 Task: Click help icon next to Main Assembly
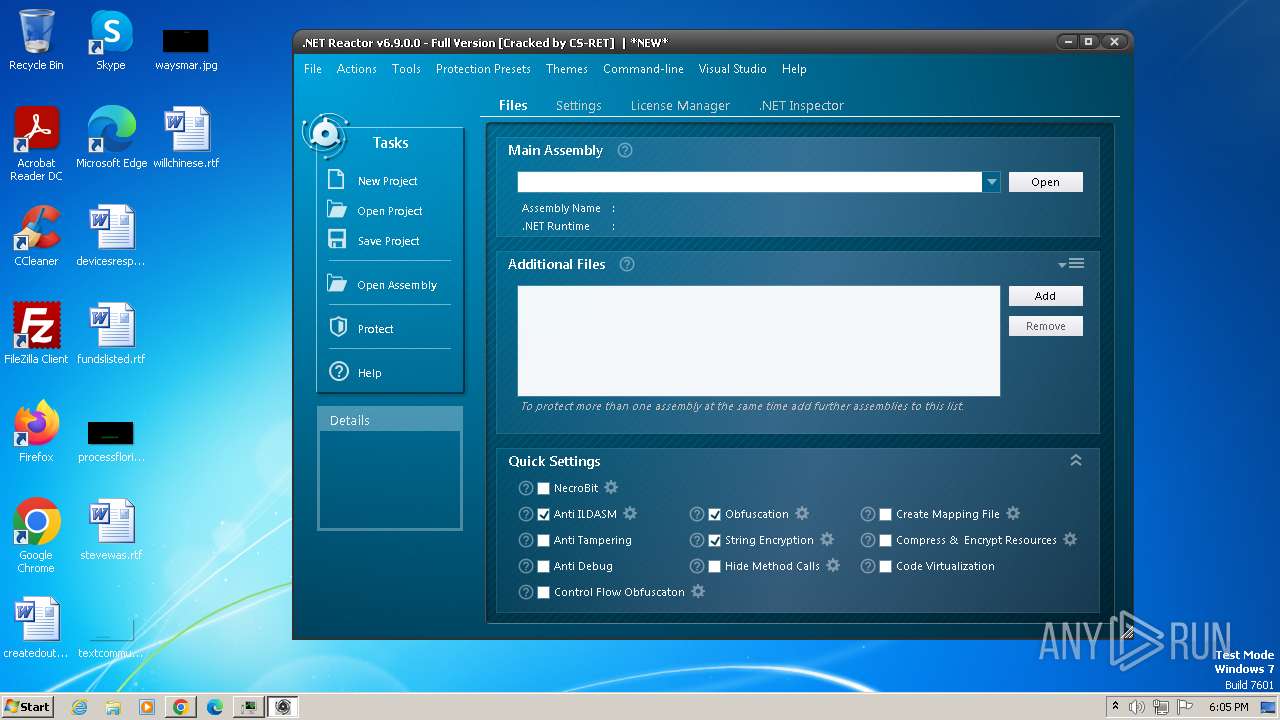click(625, 150)
